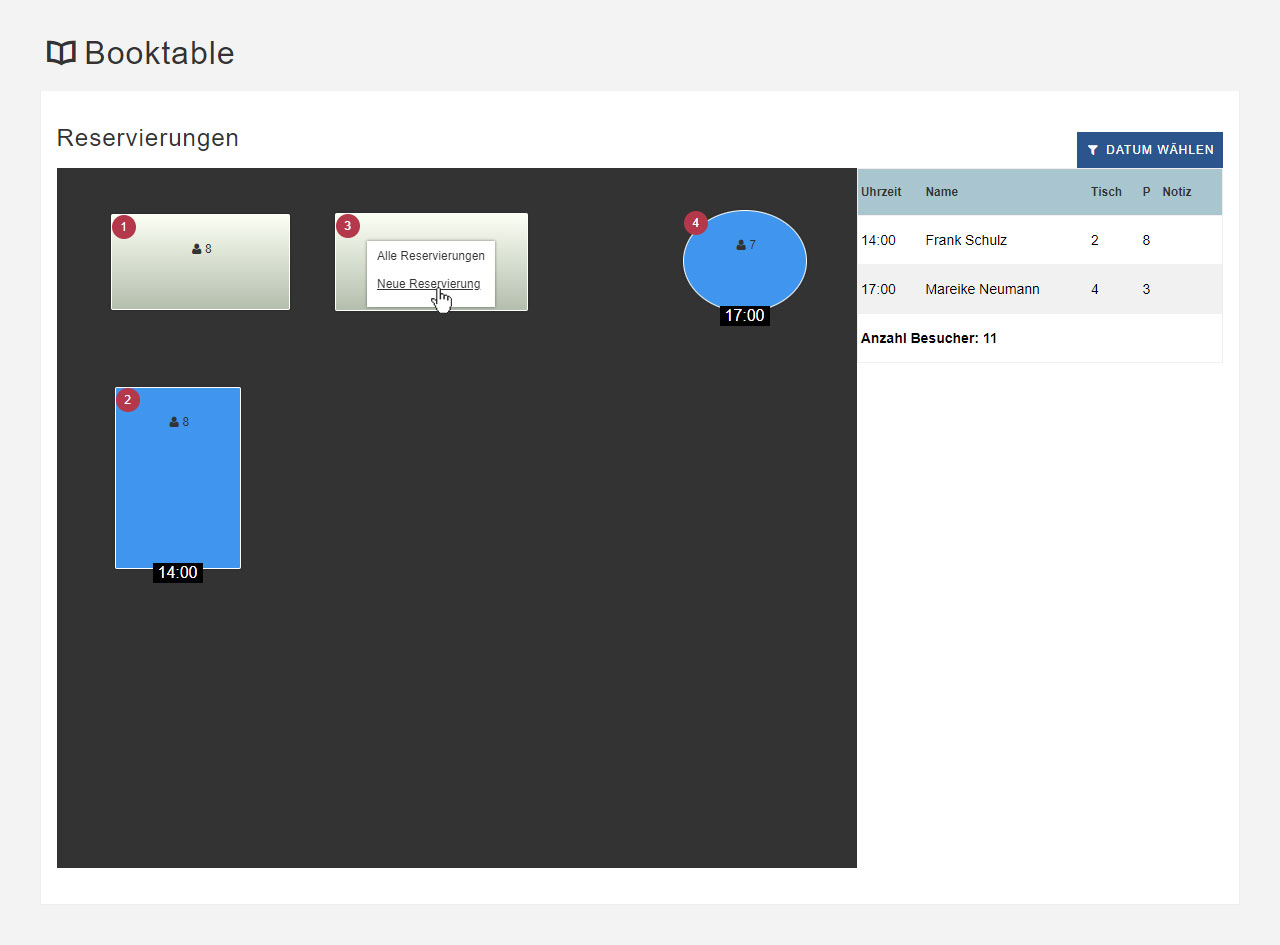
Task: Click the Tisch column header
Action: (1106, 192)
